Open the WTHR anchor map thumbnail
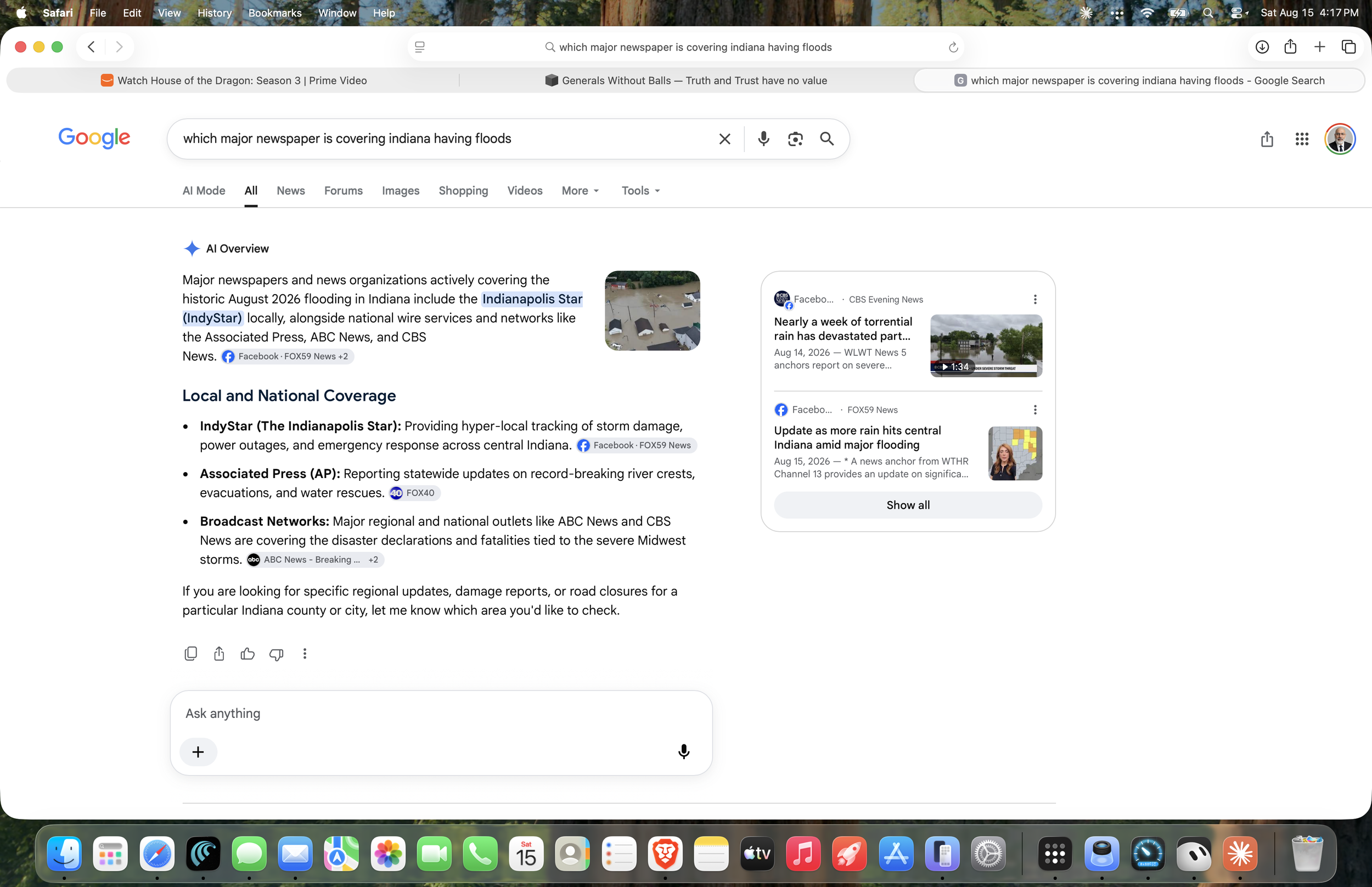1372x887 pixels. pos(1015,453)
